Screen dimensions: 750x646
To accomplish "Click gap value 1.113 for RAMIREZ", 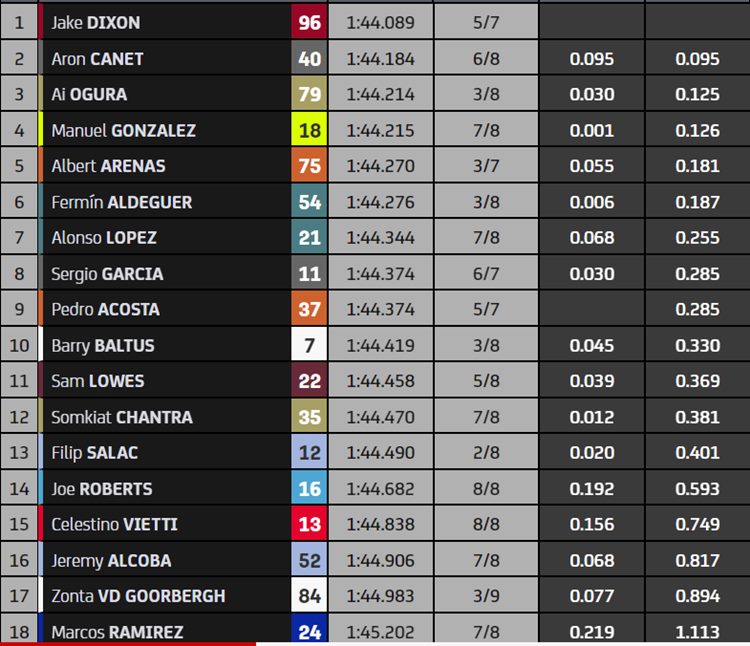I will (697, 632).
